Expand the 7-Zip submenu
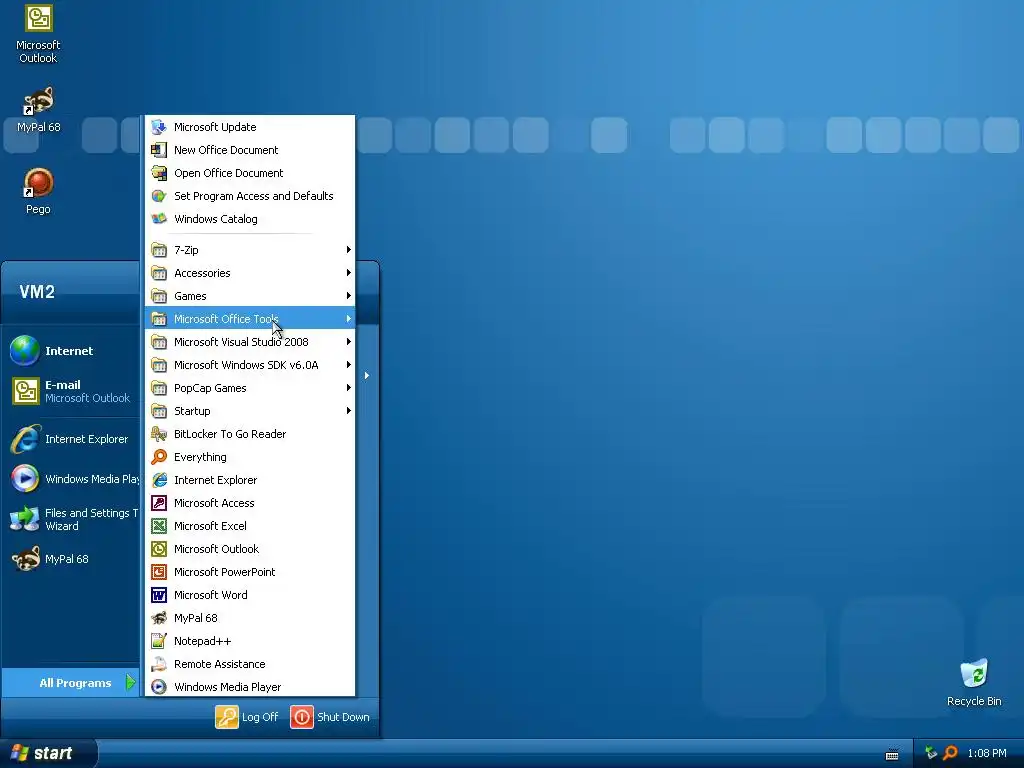 250,249
